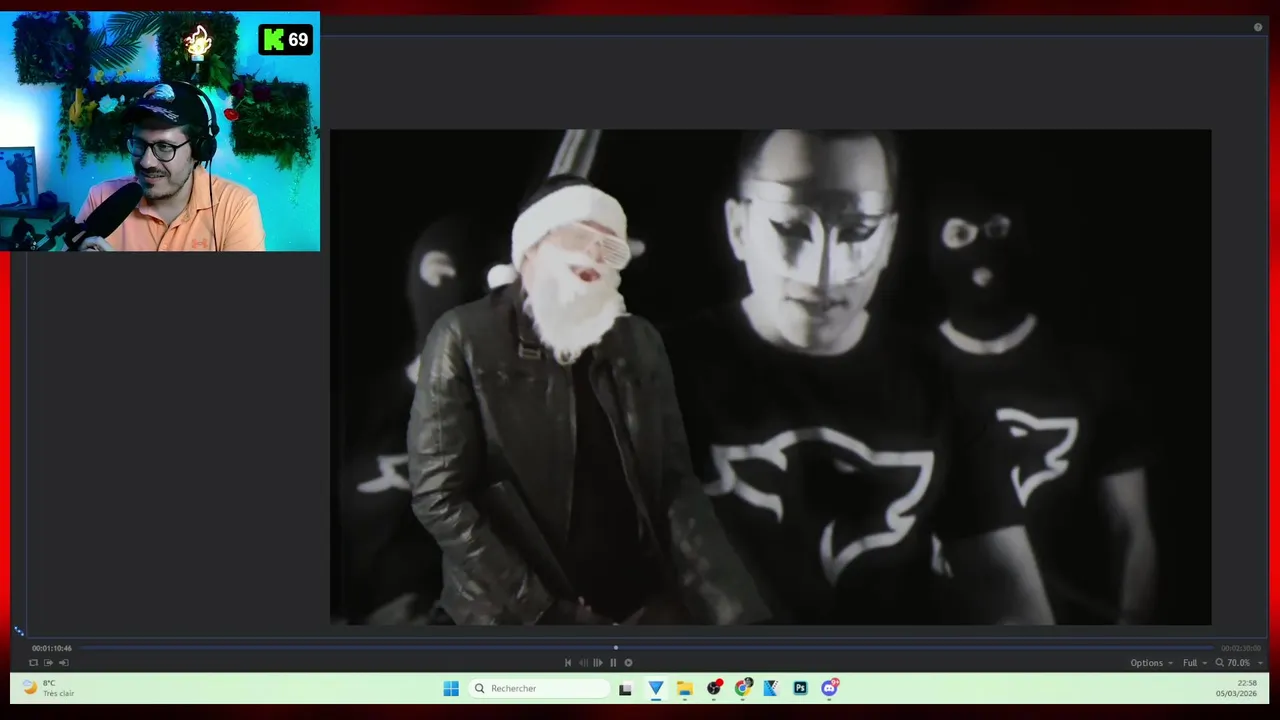Click the record button beside pause
This screenshot has width=1280, height=720.
(628, 662)
